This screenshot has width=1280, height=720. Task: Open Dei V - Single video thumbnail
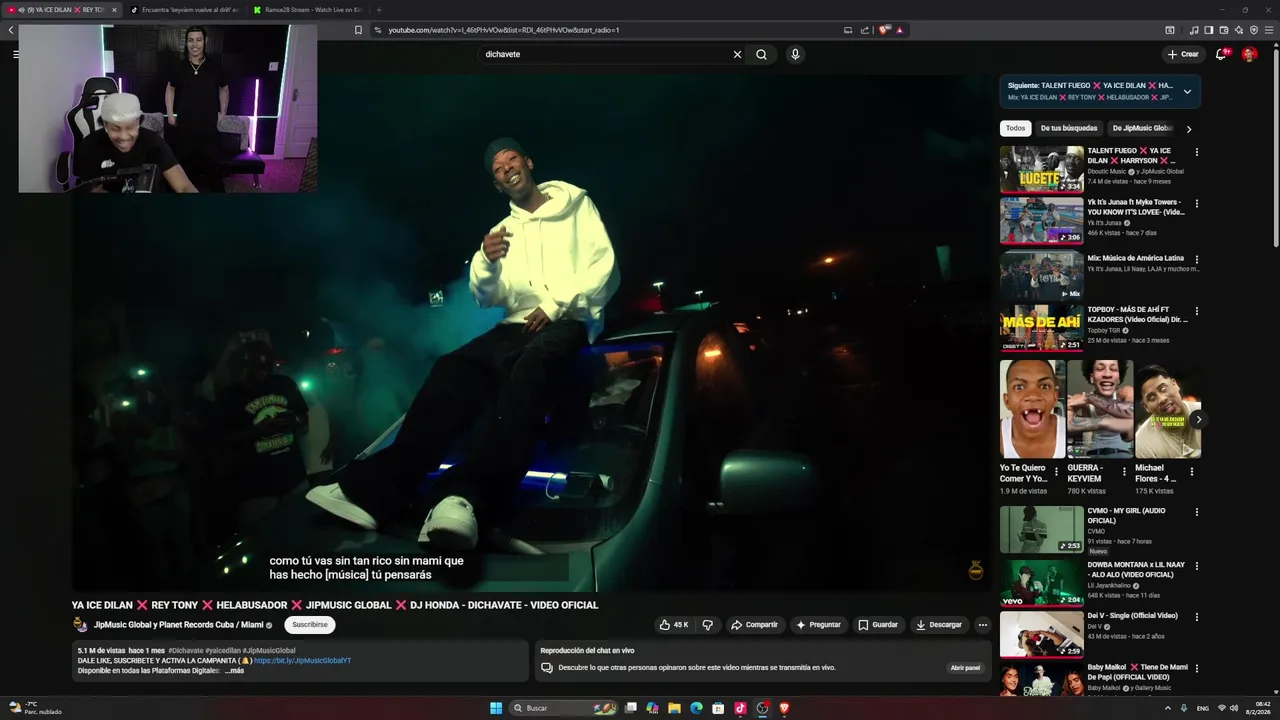coord(1041,634)
